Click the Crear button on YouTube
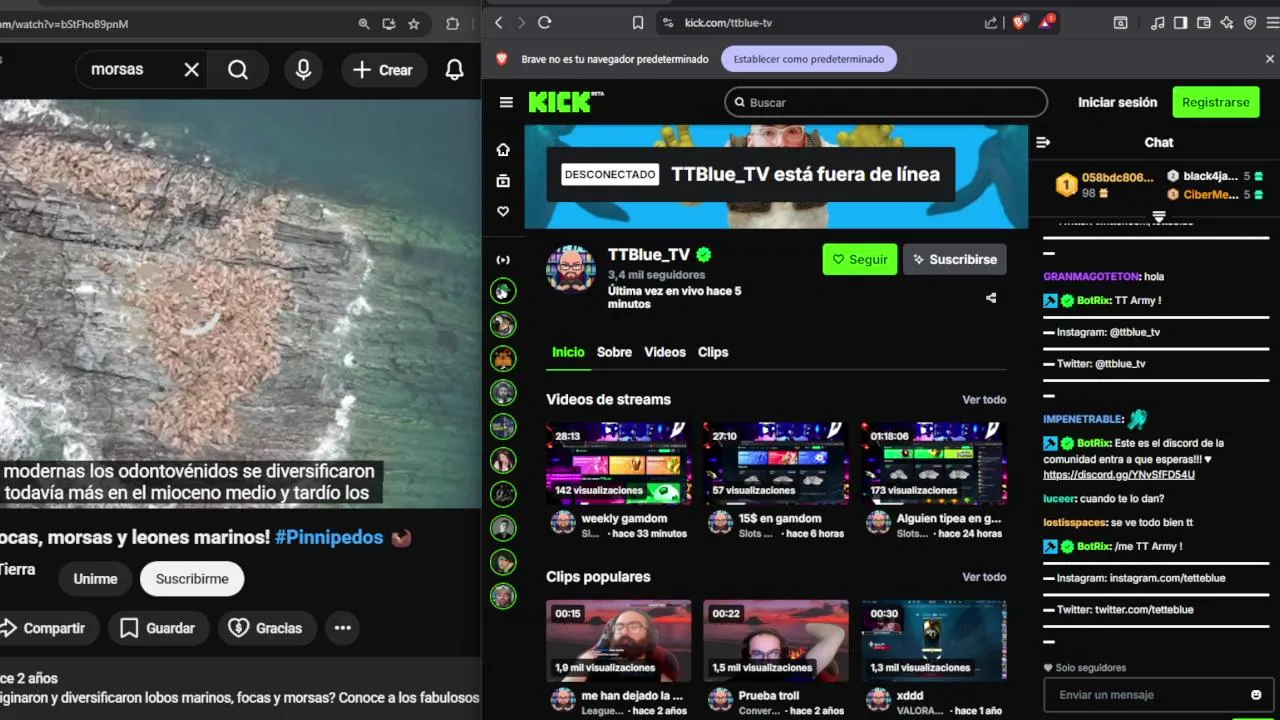The height and width of the screenshot is (720, 1280). pyautogui.click(x=383, y=70)
